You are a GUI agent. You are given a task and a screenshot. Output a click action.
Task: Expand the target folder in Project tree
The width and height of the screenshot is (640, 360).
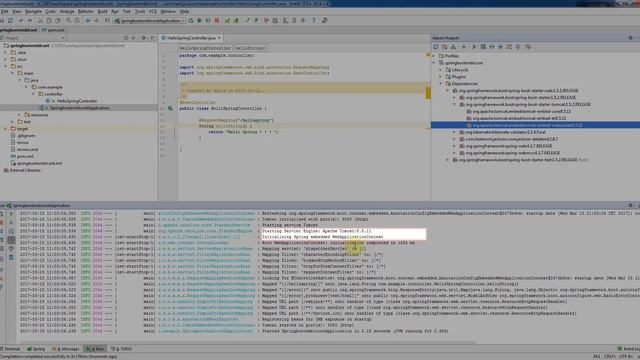[5, 129]
